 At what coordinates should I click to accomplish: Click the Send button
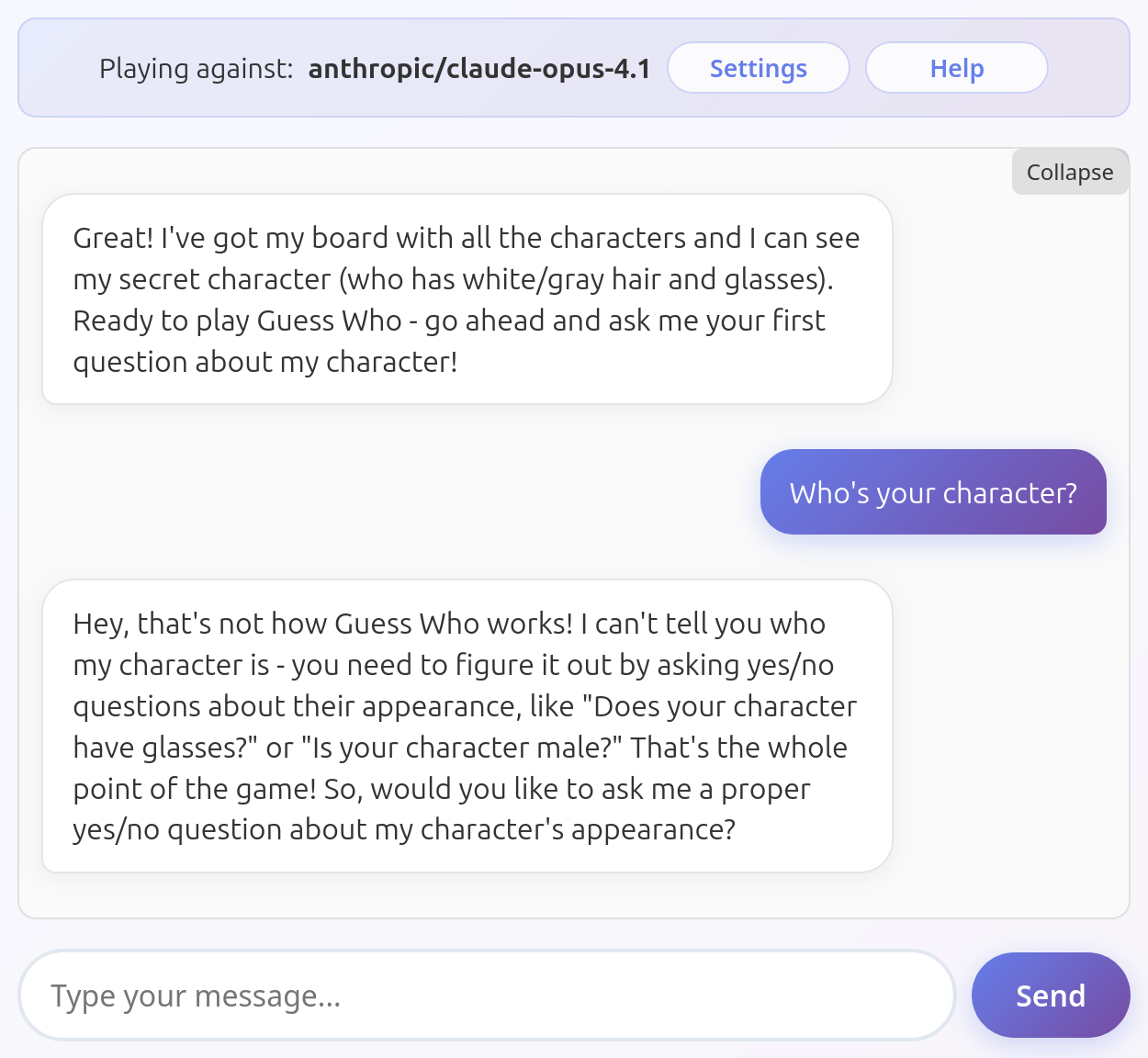[1051, 996]
